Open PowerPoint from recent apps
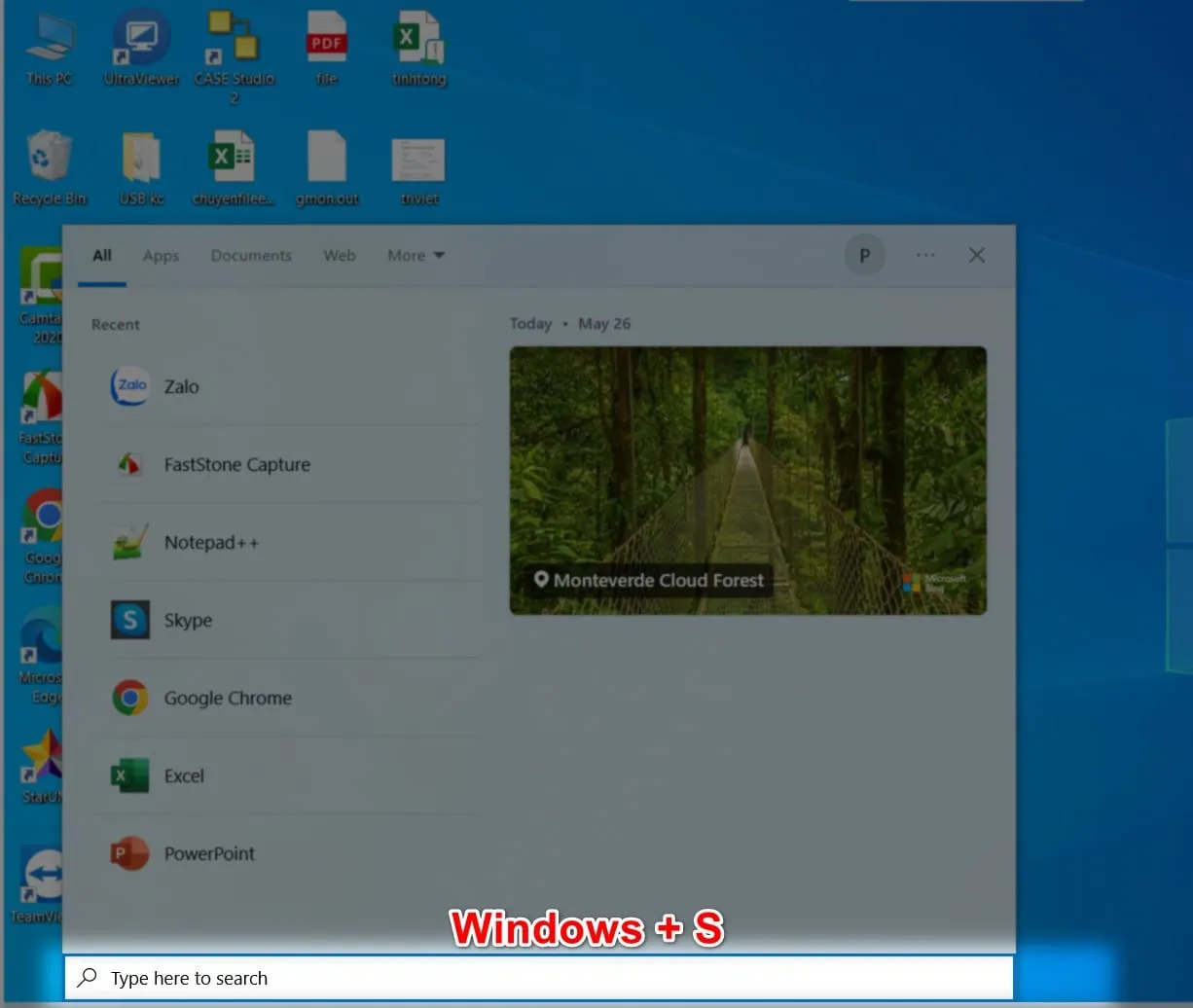Screen dimensions: 1193x1008 click(x=209, y=853)
